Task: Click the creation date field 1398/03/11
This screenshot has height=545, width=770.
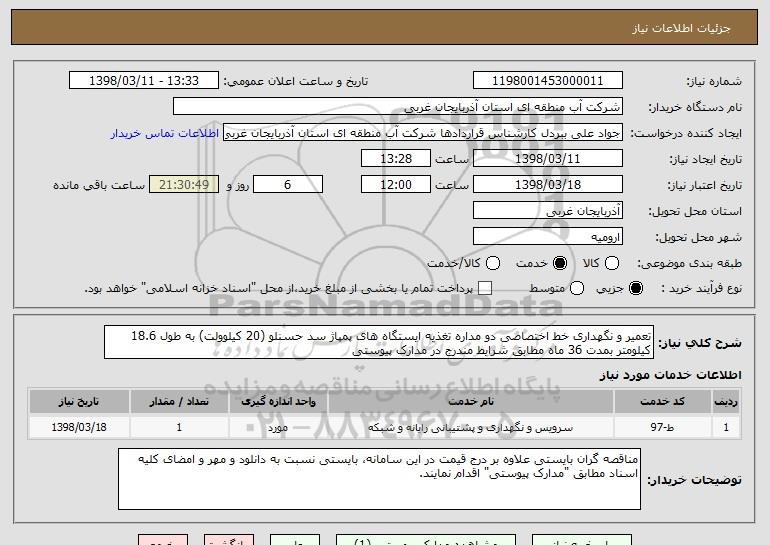Action: tap(548, 159)
